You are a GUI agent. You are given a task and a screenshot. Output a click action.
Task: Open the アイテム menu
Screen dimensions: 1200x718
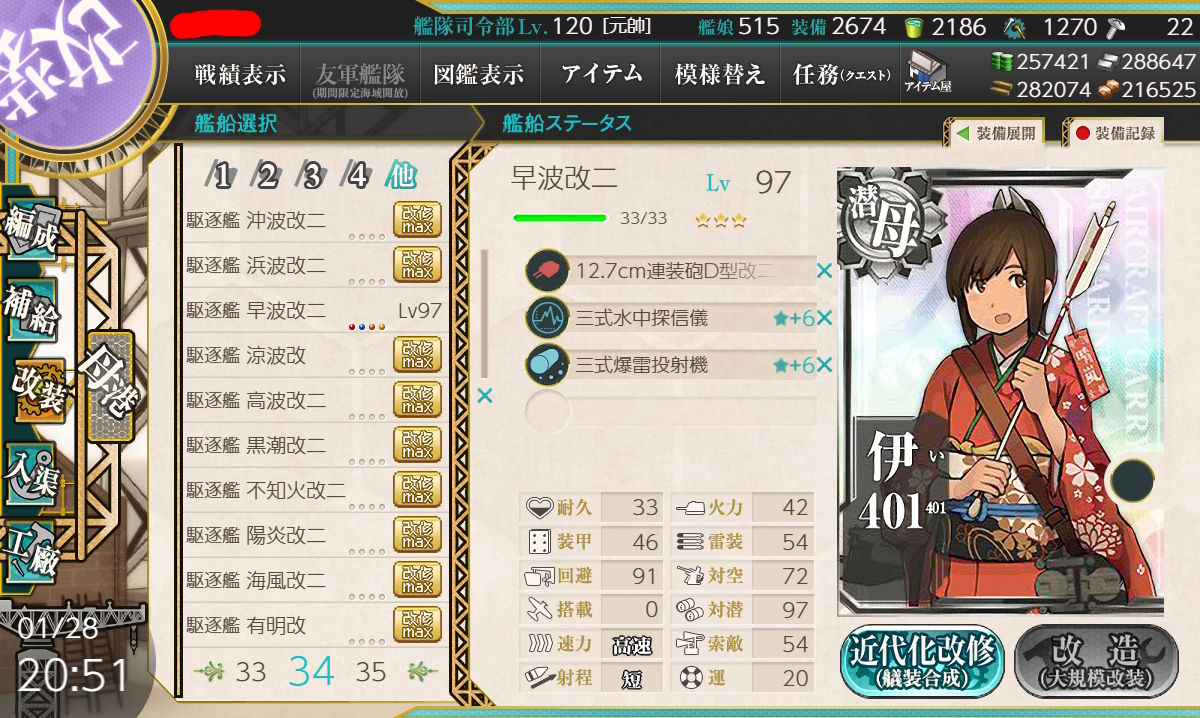pos(601,73)
